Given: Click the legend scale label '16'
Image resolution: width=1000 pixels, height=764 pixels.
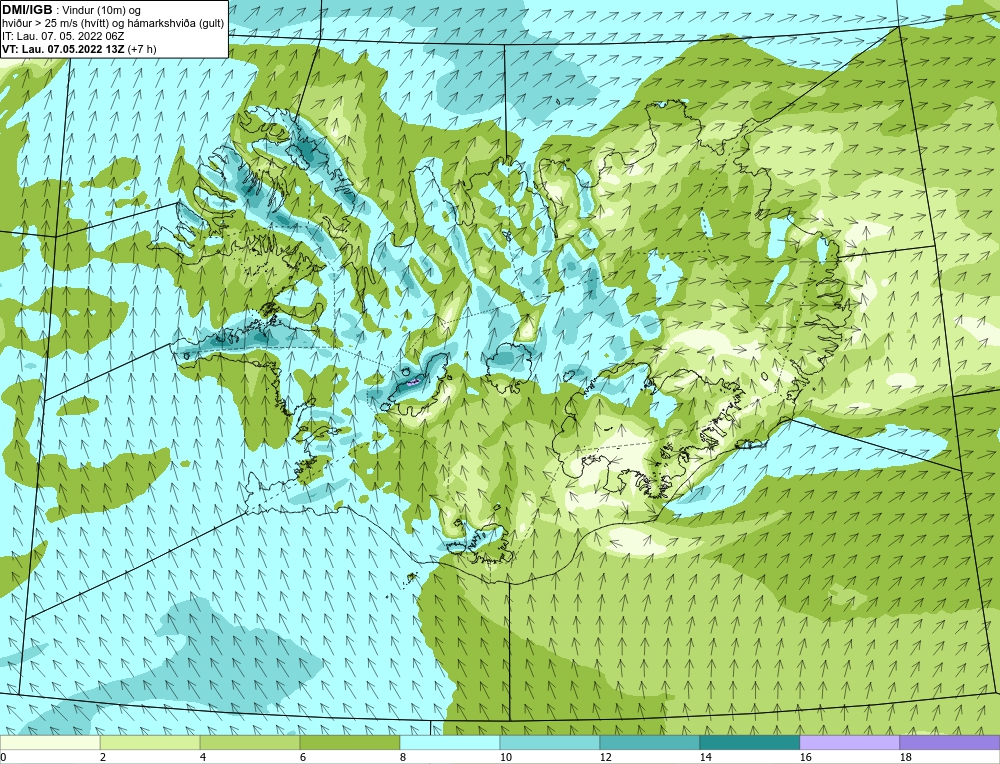Looking at the screenshot, I should [805, 757].
